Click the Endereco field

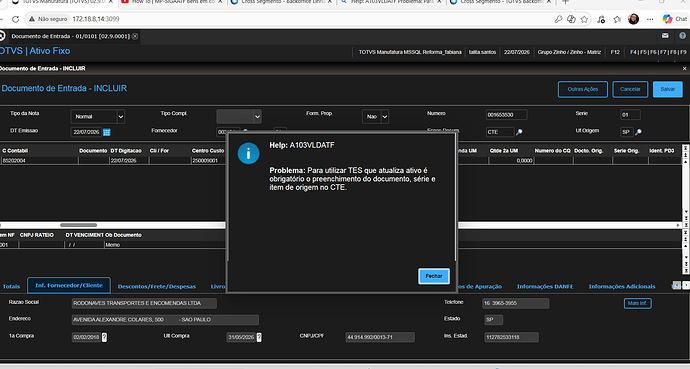click(x=165, y=320)
